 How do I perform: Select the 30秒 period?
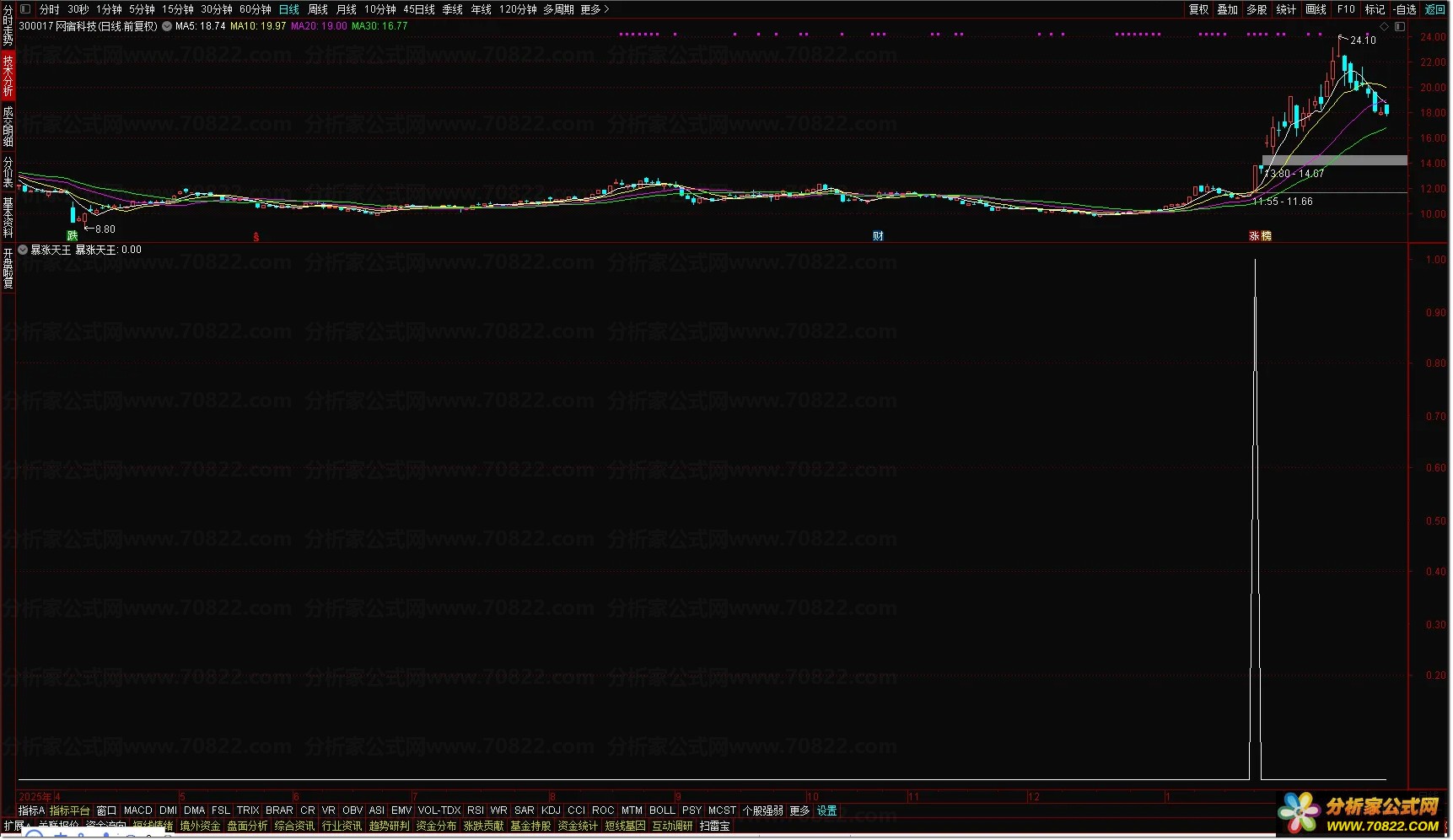[x=78, y=9]
